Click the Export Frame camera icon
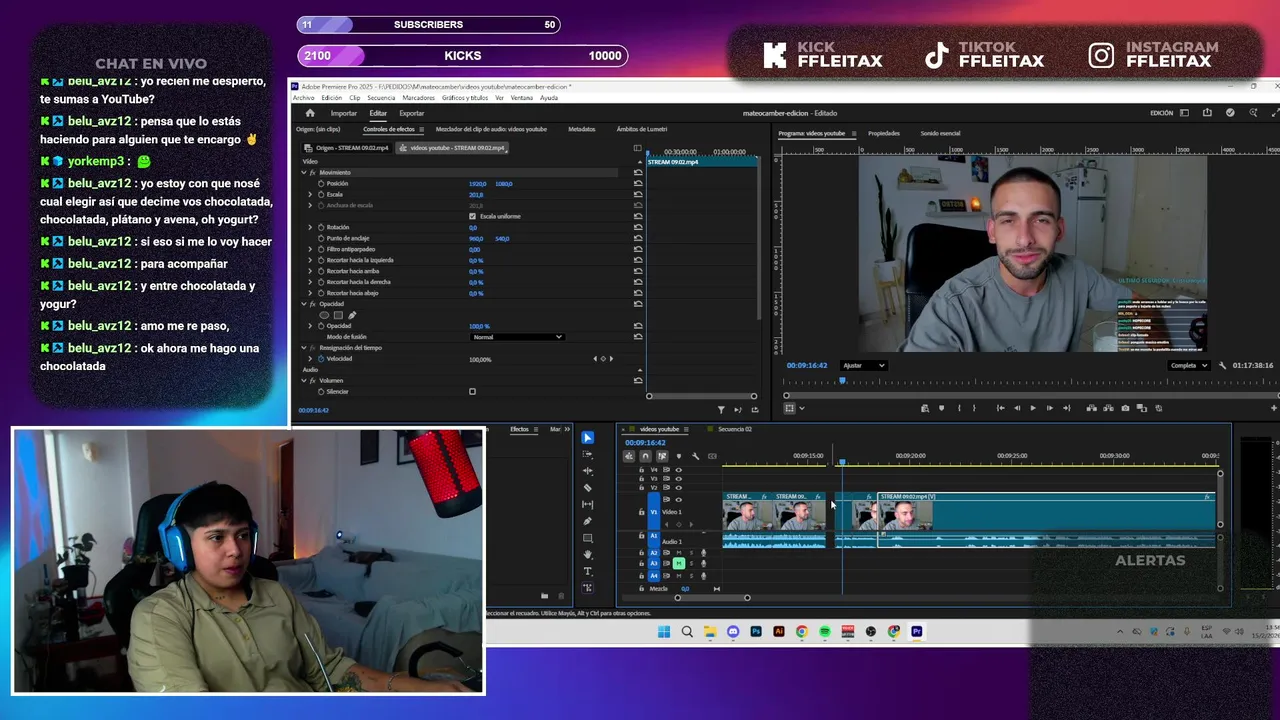Viewport: 1280px width, 720px height. [1125, 408]
